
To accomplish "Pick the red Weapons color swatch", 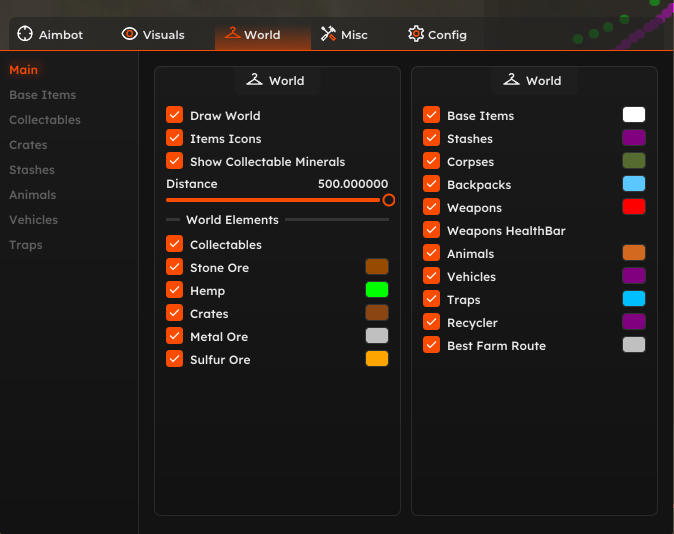I will pyautogui.click(x=634, y=207).
